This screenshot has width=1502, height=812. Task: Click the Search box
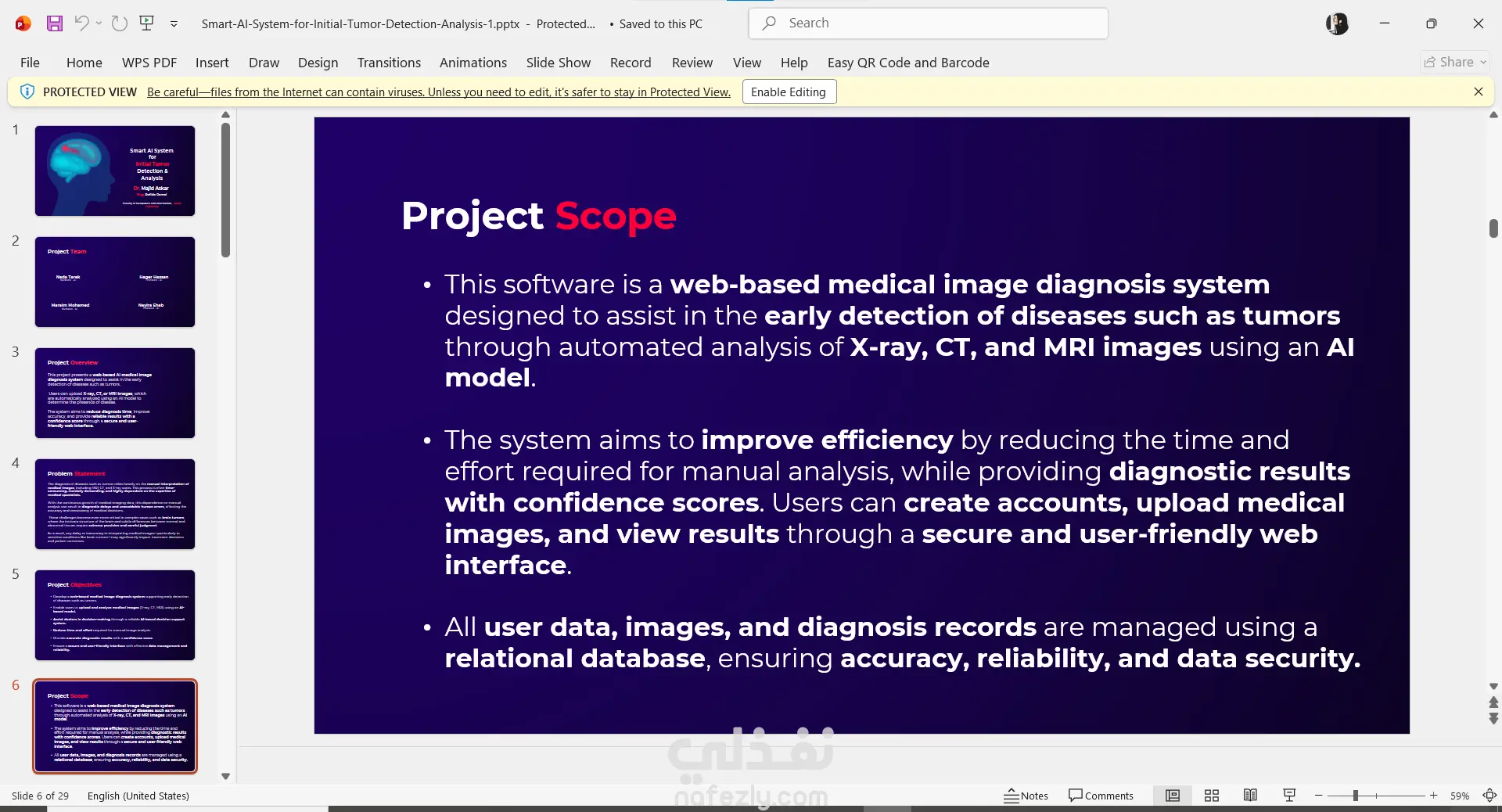[928, 23]
